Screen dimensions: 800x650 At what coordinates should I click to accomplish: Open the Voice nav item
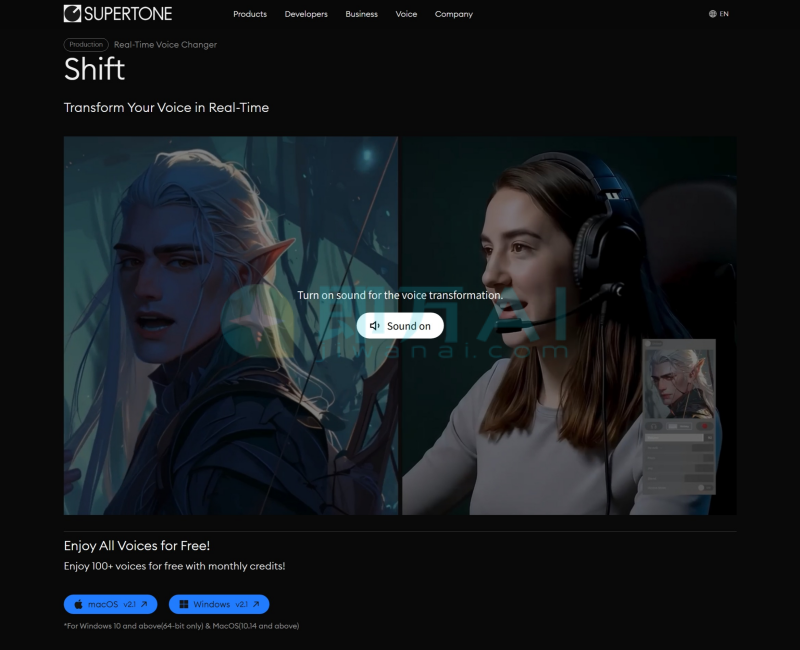pyautogui.click(x=406, y=14)
